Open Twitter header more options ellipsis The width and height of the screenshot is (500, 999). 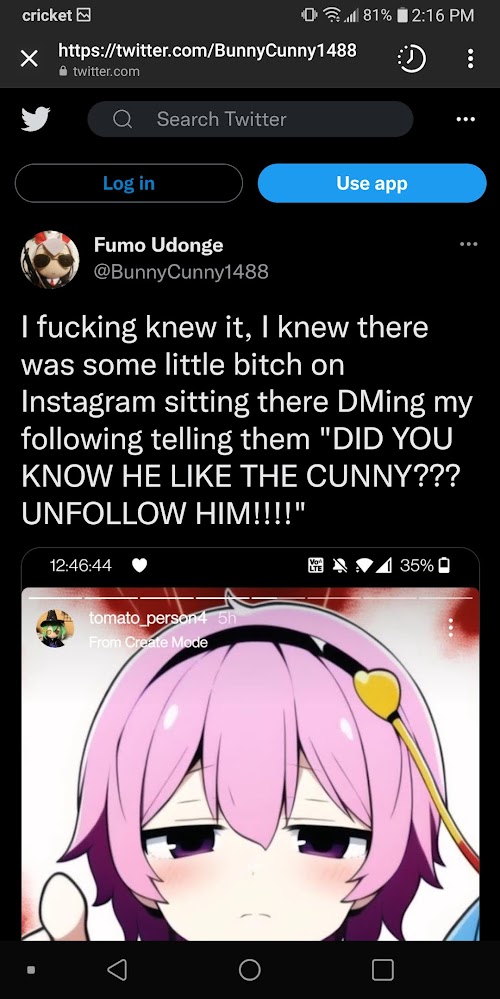tap(466, 119)
